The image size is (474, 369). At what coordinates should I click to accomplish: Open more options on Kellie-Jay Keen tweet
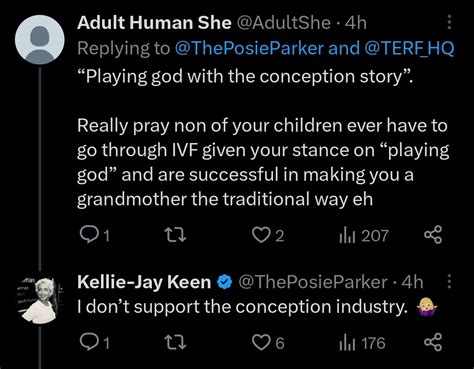click(x=449, y=281)
